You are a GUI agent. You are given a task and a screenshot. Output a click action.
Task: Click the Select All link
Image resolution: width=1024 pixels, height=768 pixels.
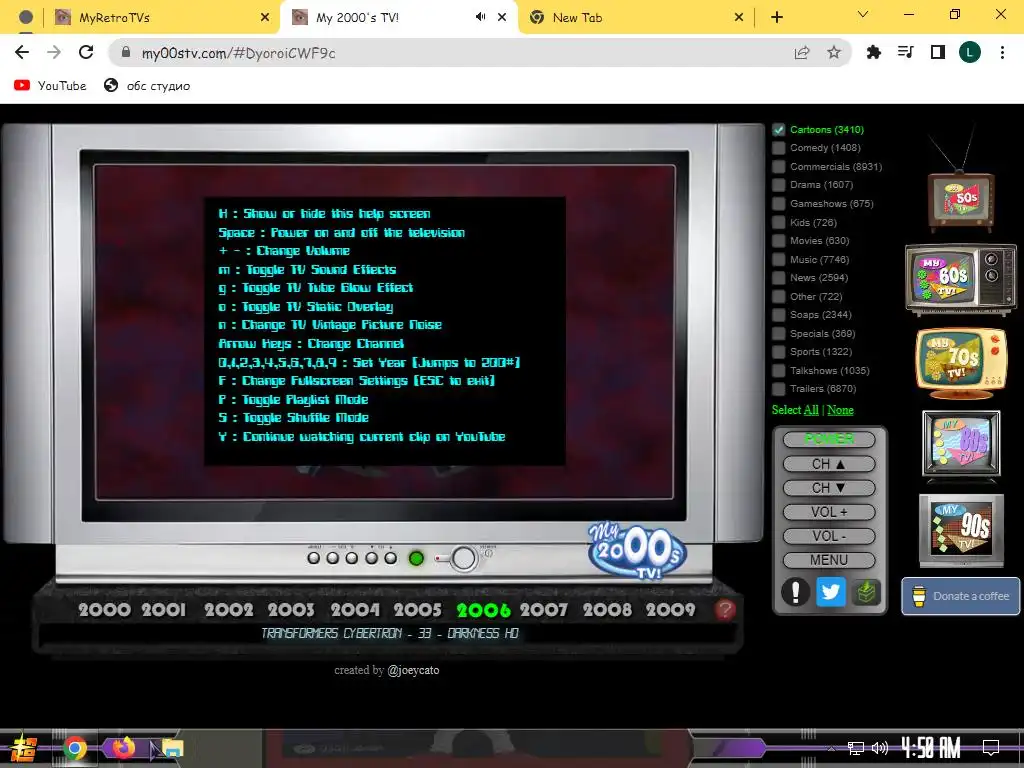811,410
